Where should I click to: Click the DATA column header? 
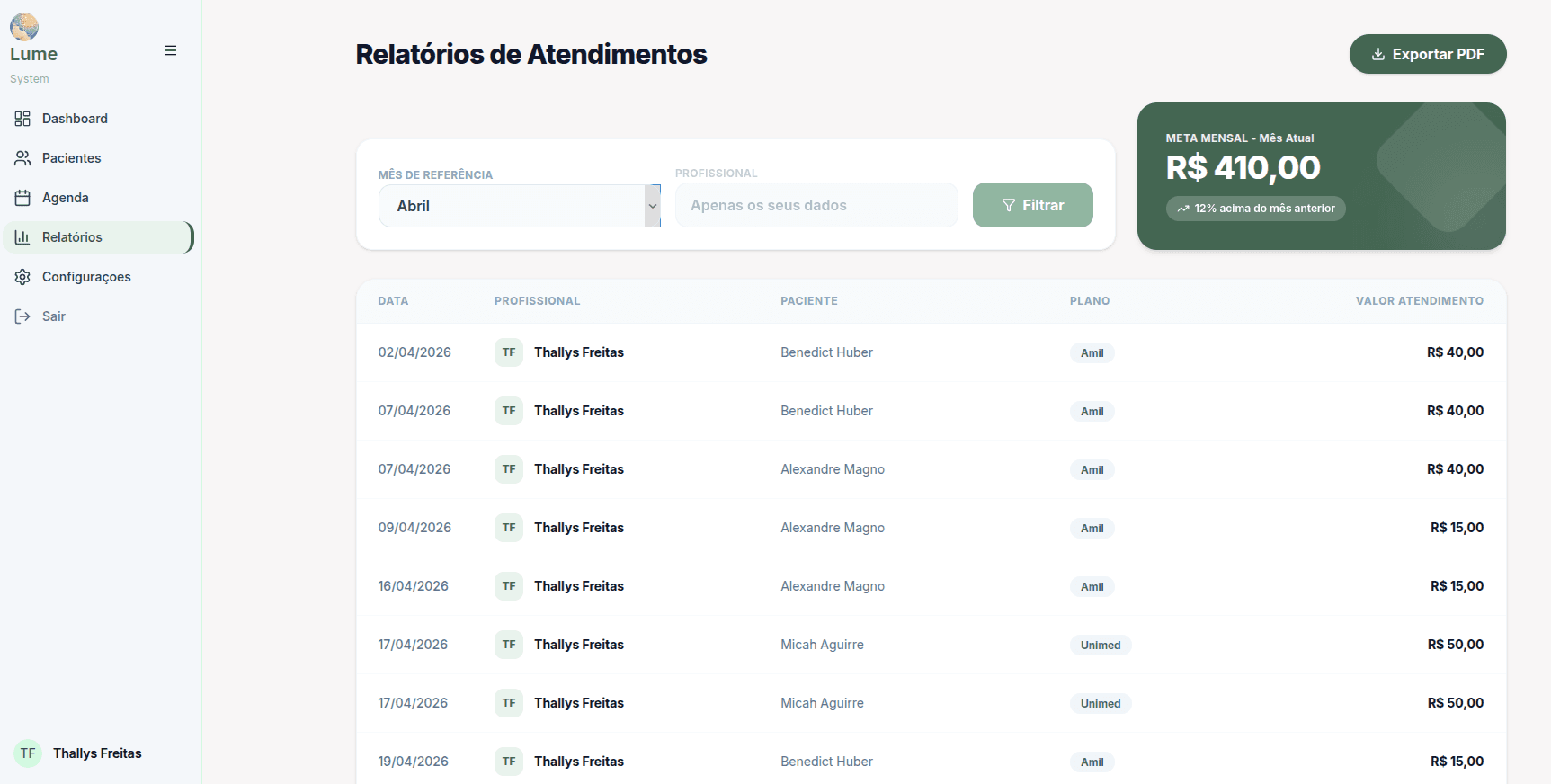click(x=393, y=301)
